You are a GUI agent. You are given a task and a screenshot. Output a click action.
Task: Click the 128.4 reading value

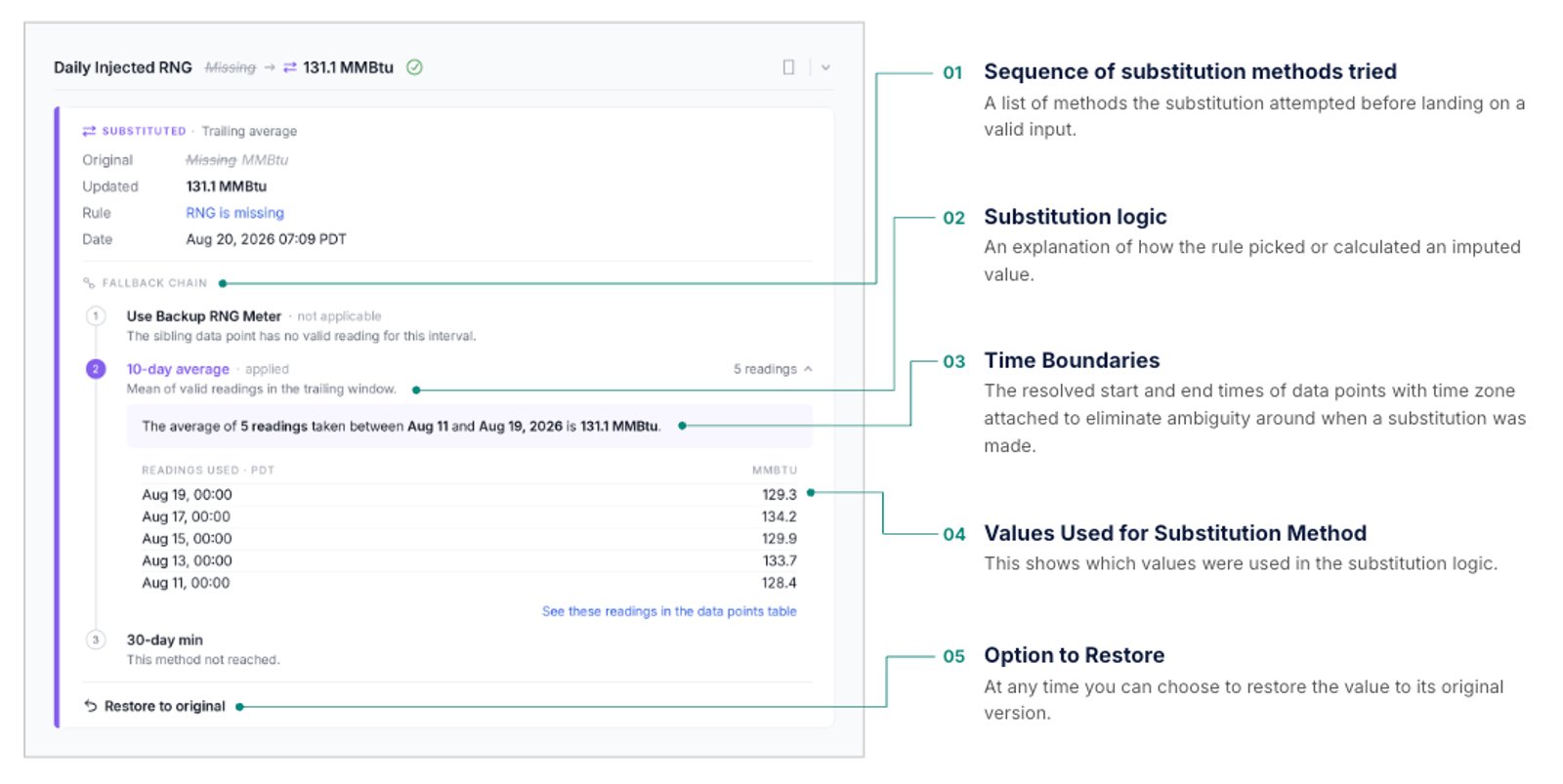(x=780, y=583)
